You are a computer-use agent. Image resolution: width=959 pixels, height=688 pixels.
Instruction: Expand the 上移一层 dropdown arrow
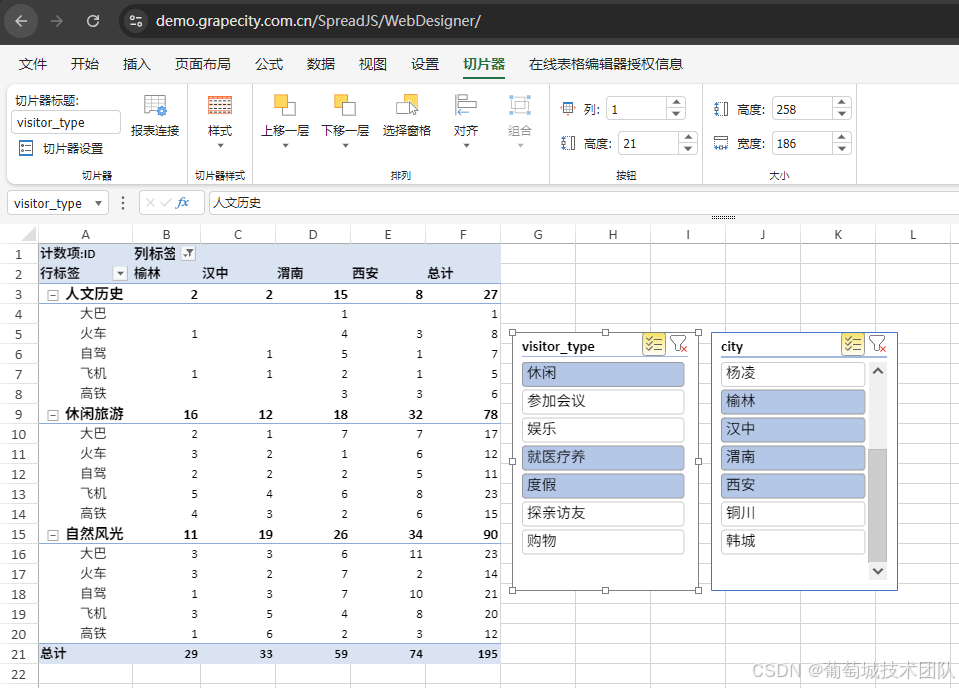click(285, 146)
